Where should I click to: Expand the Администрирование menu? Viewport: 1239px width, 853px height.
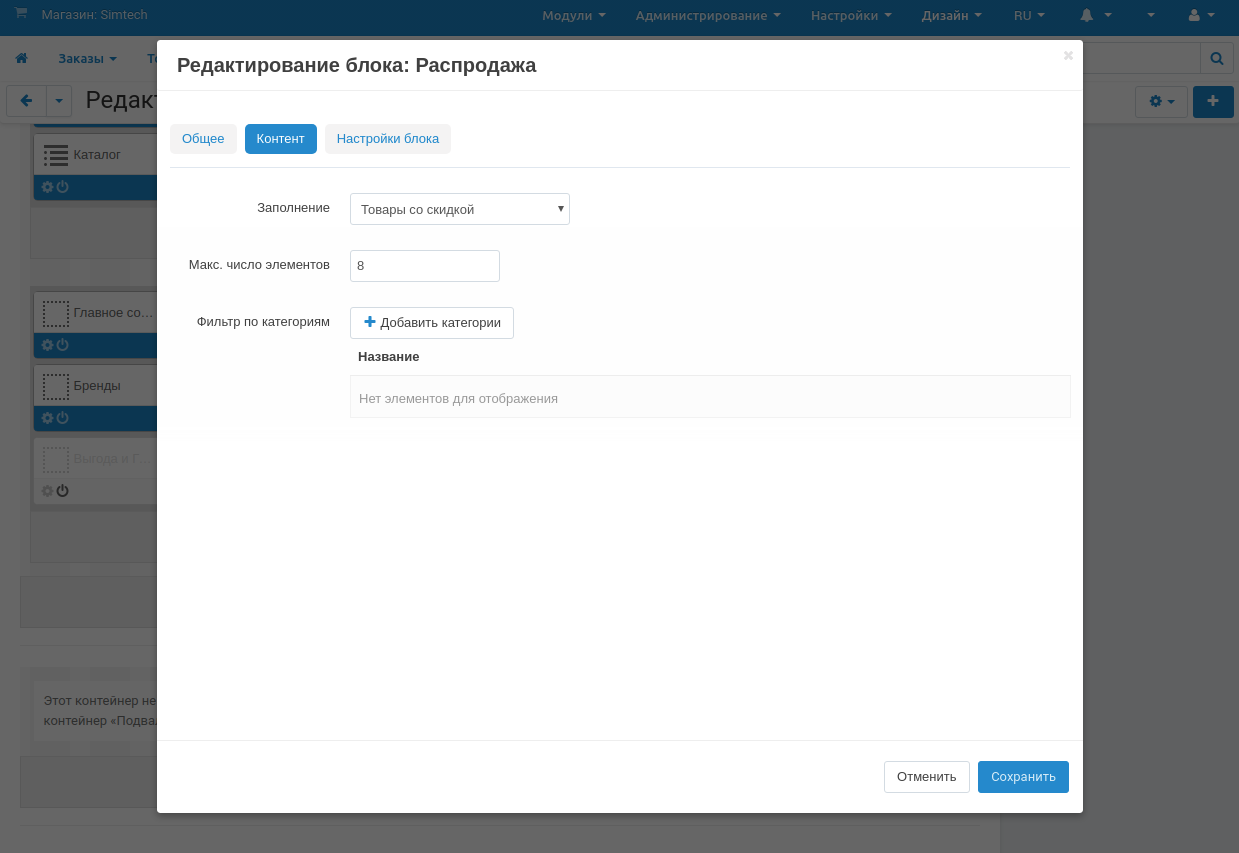pyautogui.click(x=707, y=15)
